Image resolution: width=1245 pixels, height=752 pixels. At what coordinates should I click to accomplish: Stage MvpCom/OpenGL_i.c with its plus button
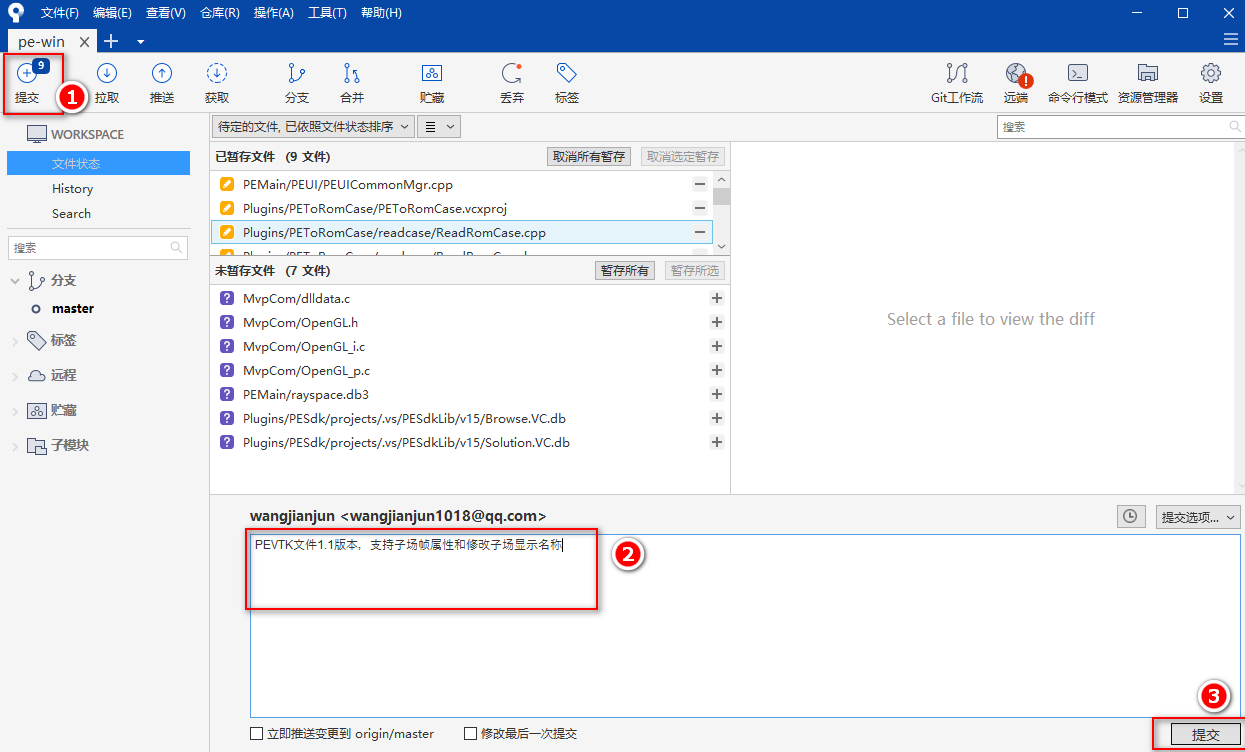pos(716,346)
